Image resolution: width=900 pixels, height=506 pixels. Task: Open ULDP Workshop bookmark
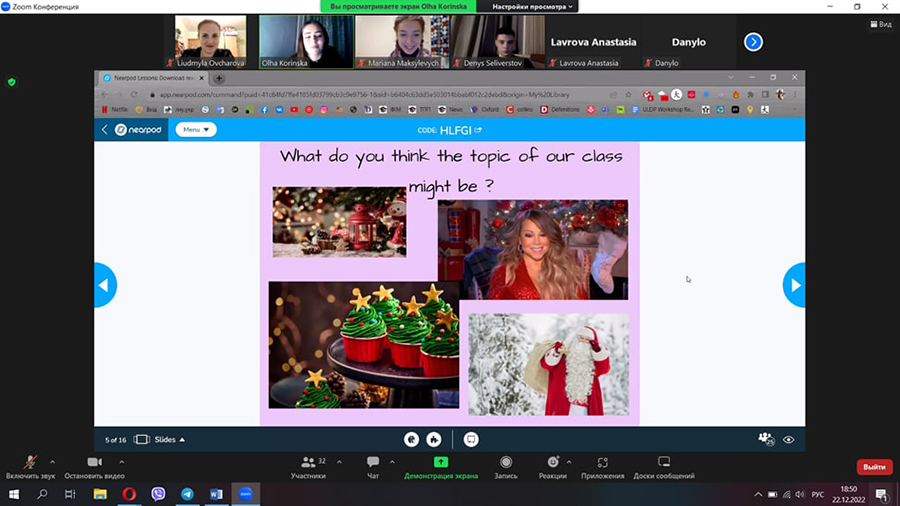(x=663, y=110)
